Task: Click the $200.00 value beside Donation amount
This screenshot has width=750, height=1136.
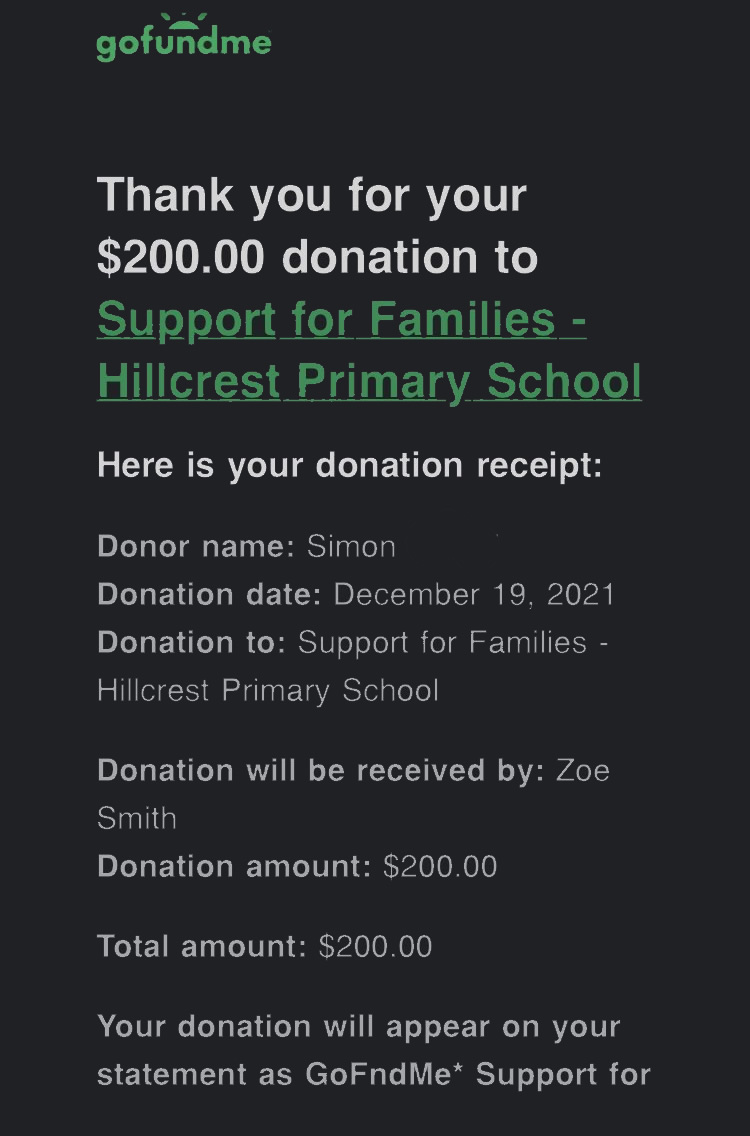Action: (x=440, y=866)
